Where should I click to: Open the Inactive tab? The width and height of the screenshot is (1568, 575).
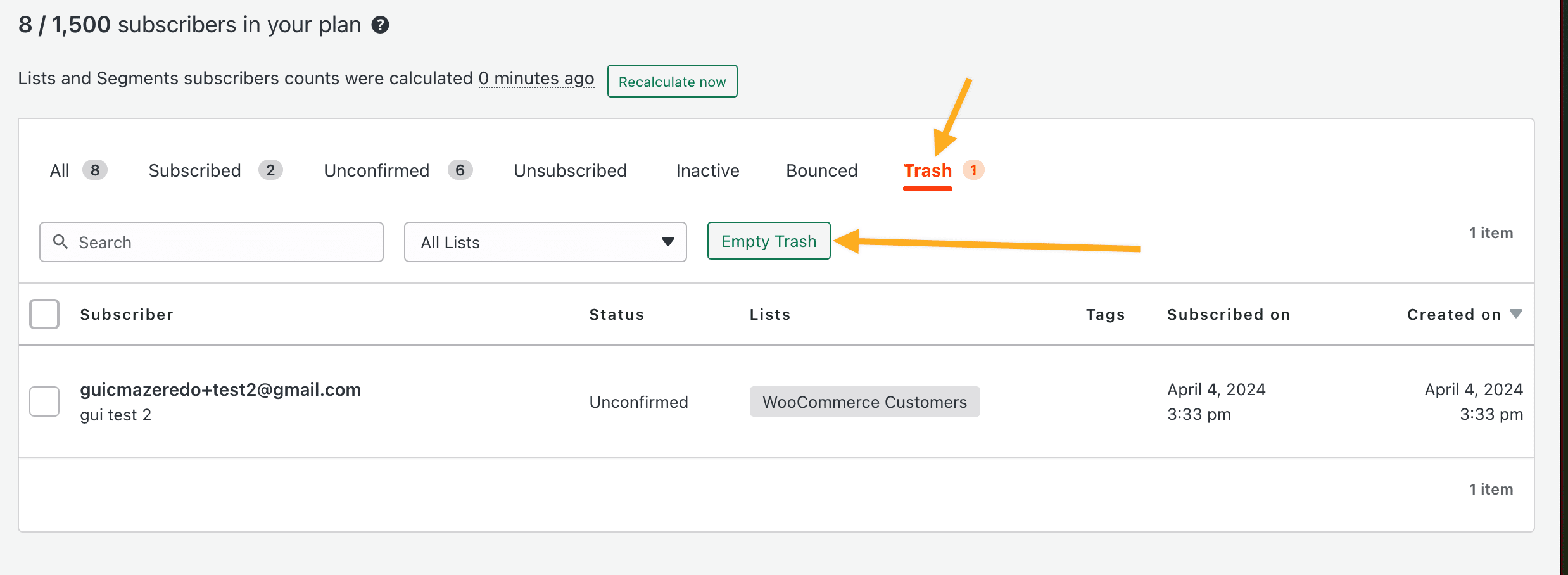[707, 170]
